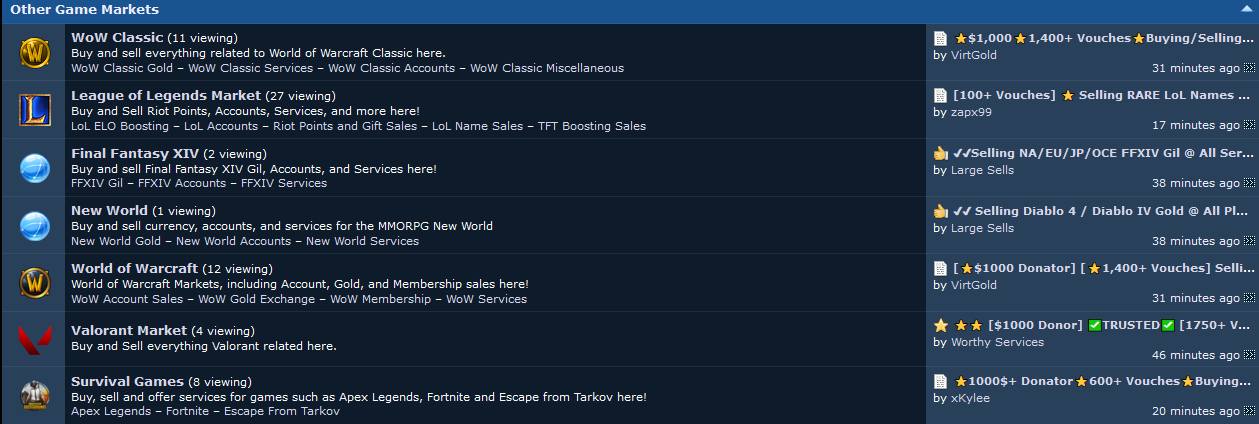Go to Fortnite subforum
1259x424 pixels.
coord(189,411)
